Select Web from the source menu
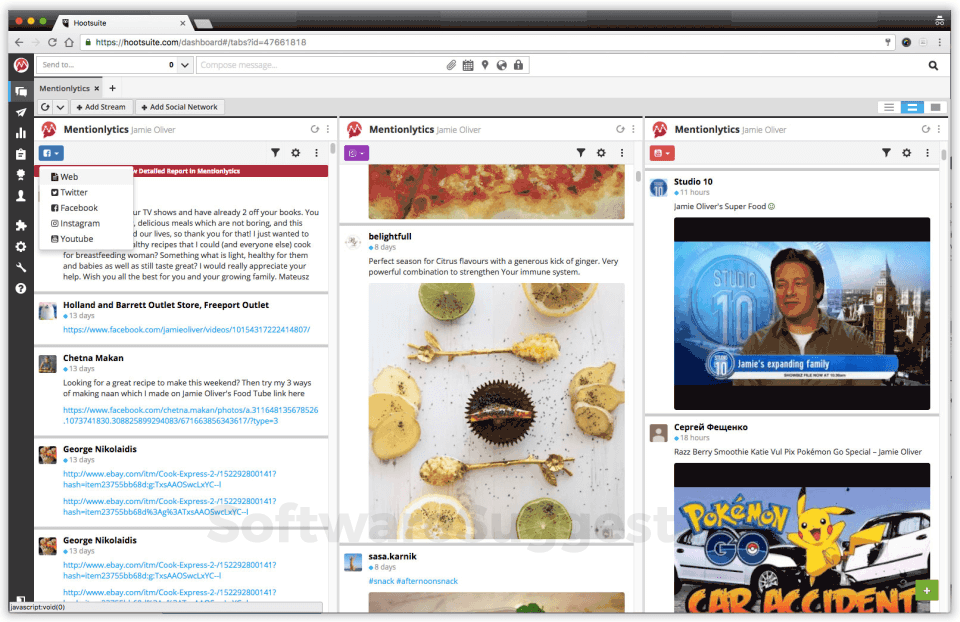 point(86,176)
